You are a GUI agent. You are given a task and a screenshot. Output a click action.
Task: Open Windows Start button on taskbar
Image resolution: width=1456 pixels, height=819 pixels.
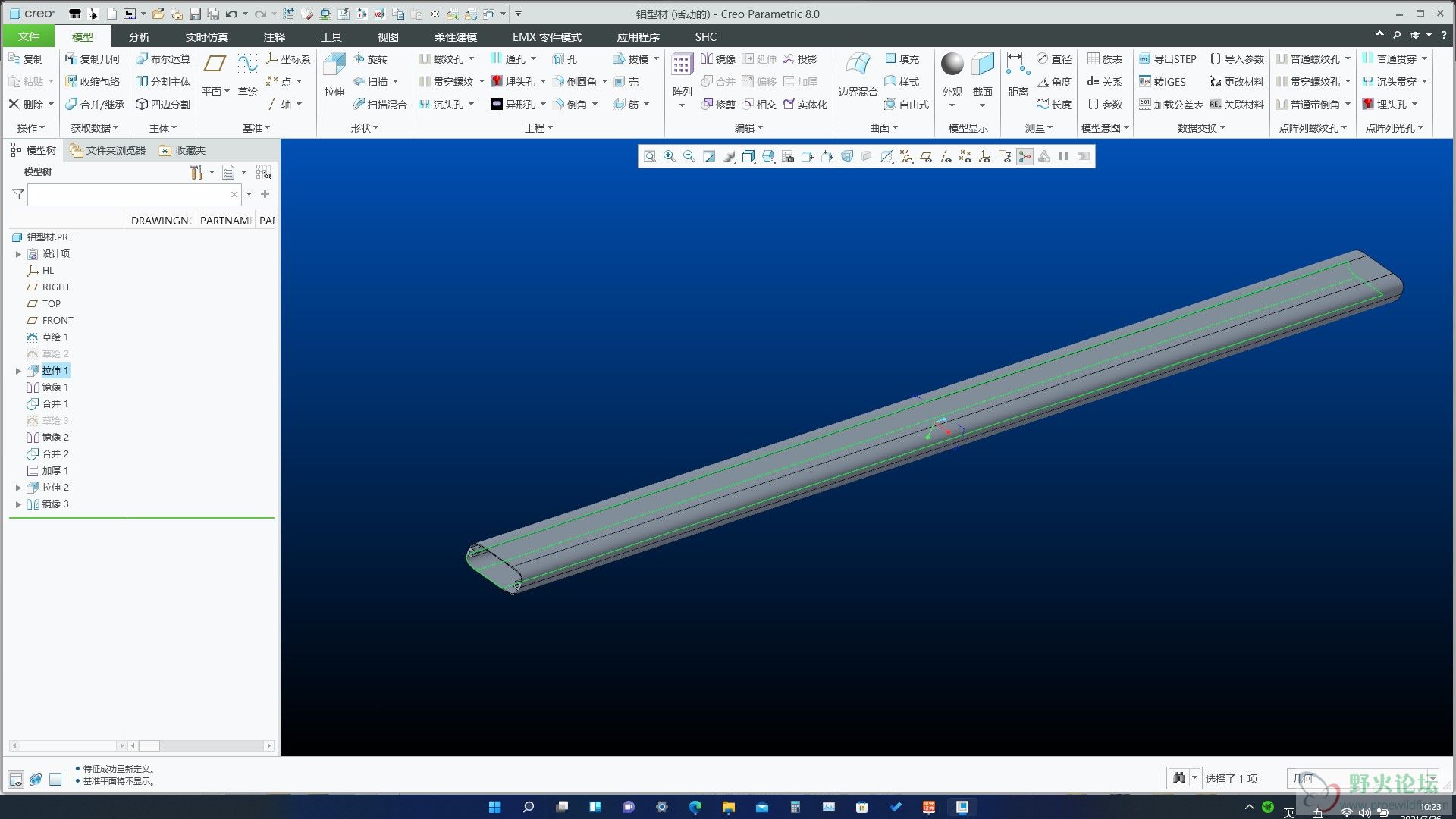click(x=494, y=807)
